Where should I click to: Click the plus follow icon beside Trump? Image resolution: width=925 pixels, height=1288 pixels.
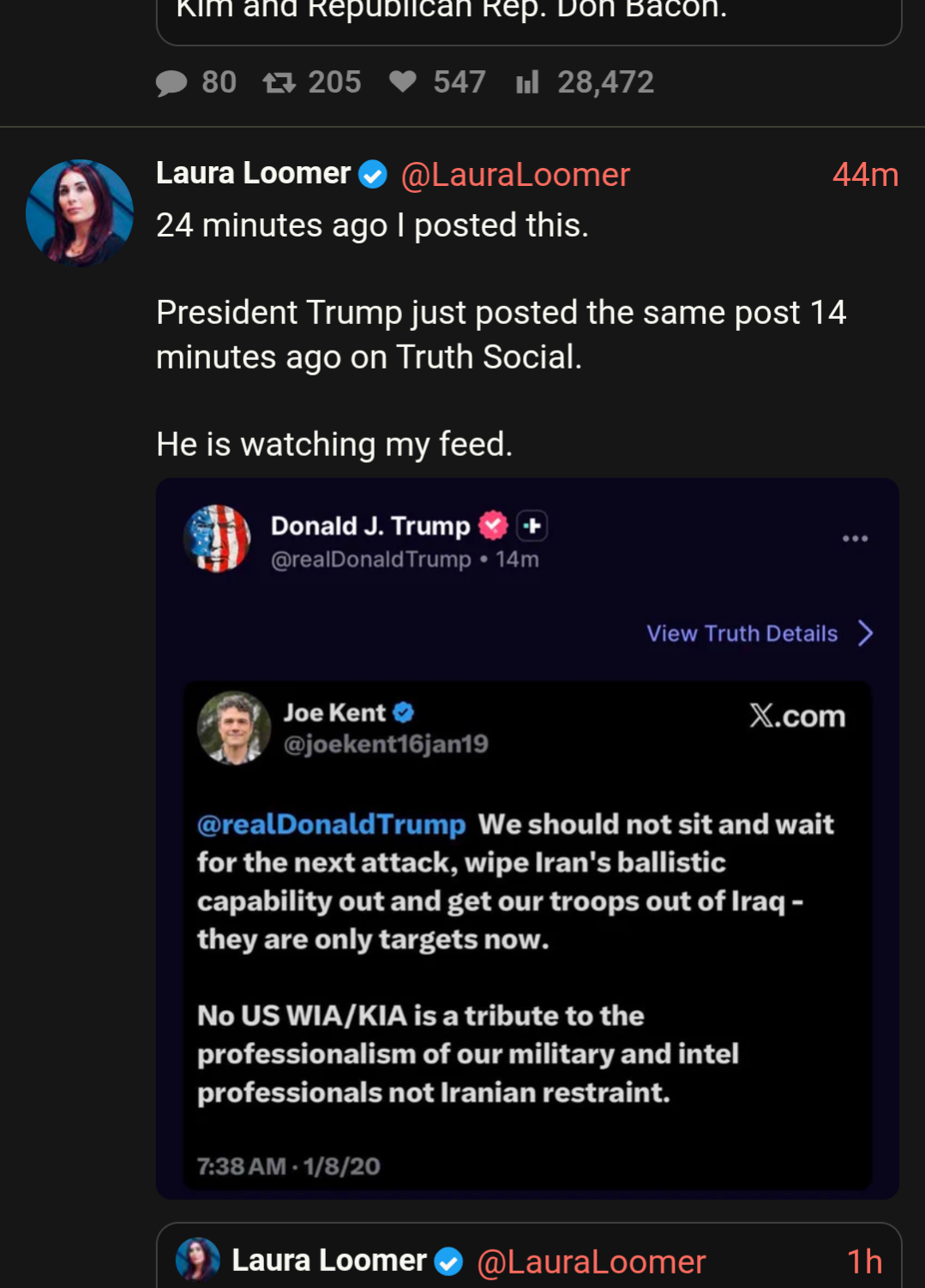(x=532, y=525)
